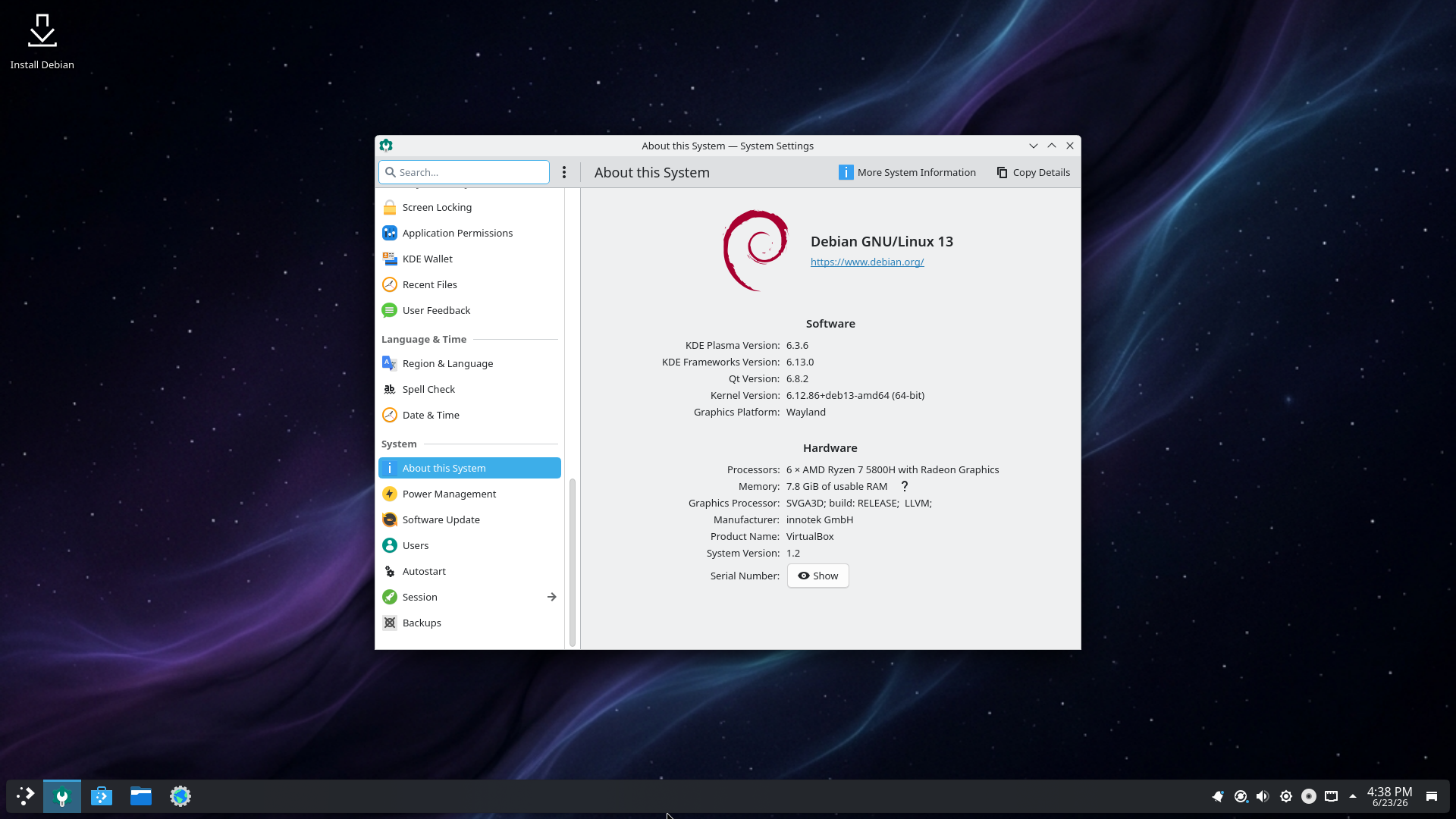Select KDE Plasma Version 6.3.6 text

point(797,345)
